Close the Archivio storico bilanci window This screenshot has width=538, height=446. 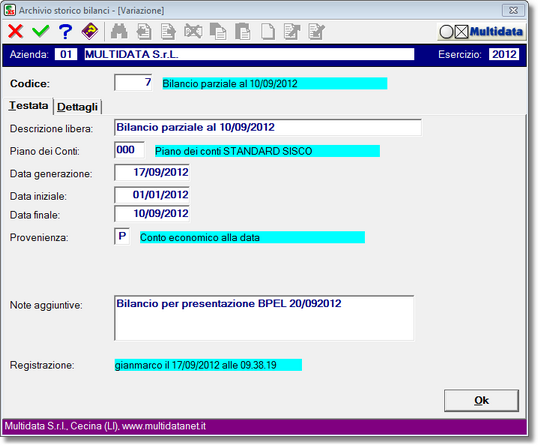click(x=513, y=11)
